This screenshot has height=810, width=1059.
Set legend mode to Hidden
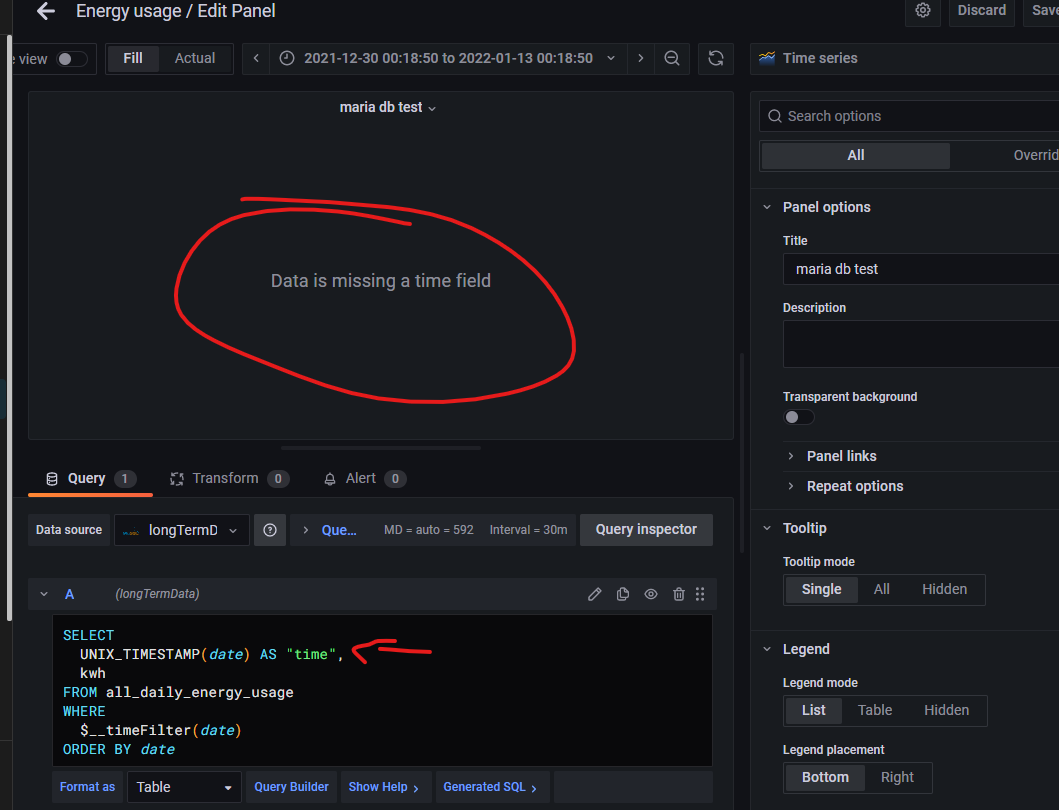pos(946,711)
